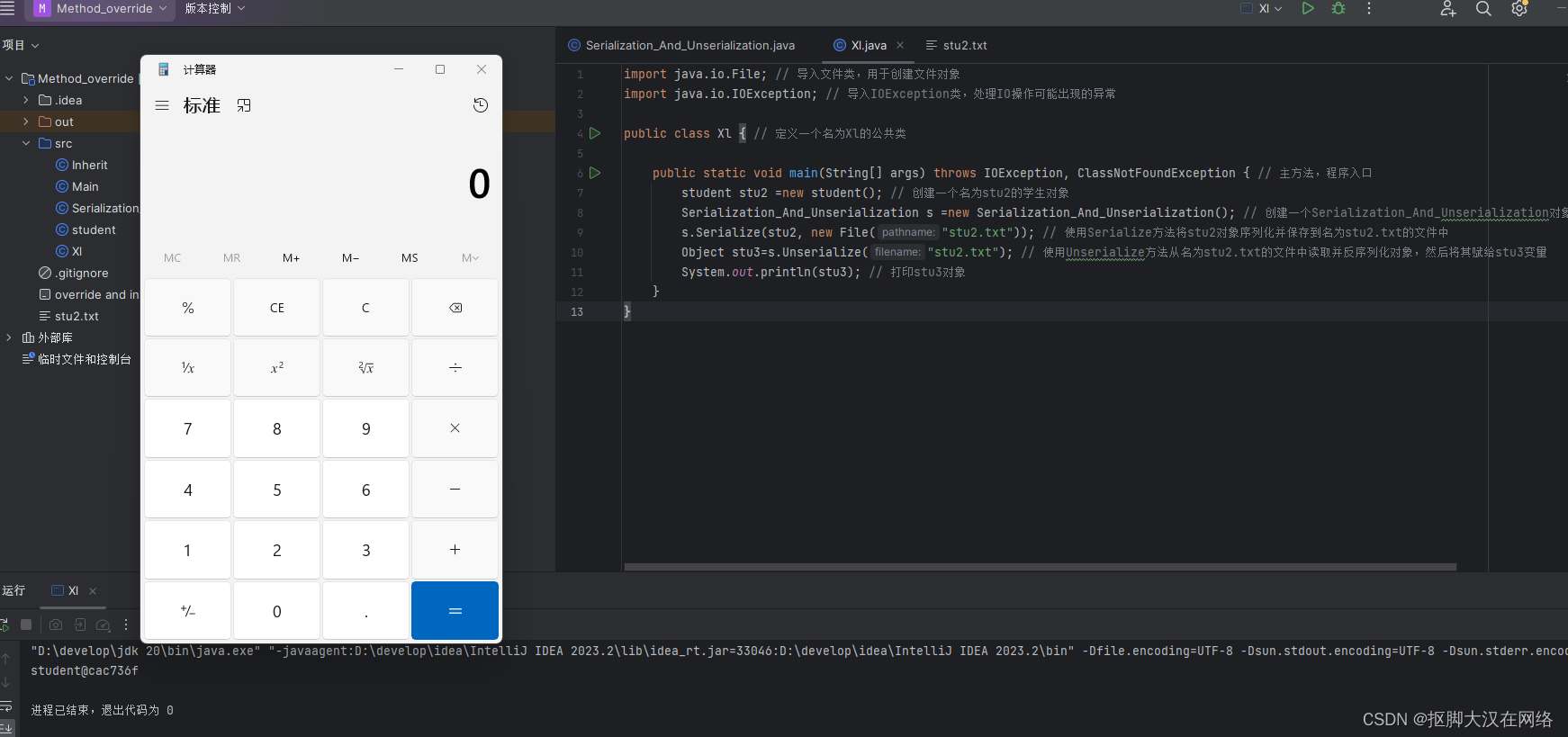Click Calculator M+ memory add
This screenshot has width=1568, height=737.
pos(291,258)
